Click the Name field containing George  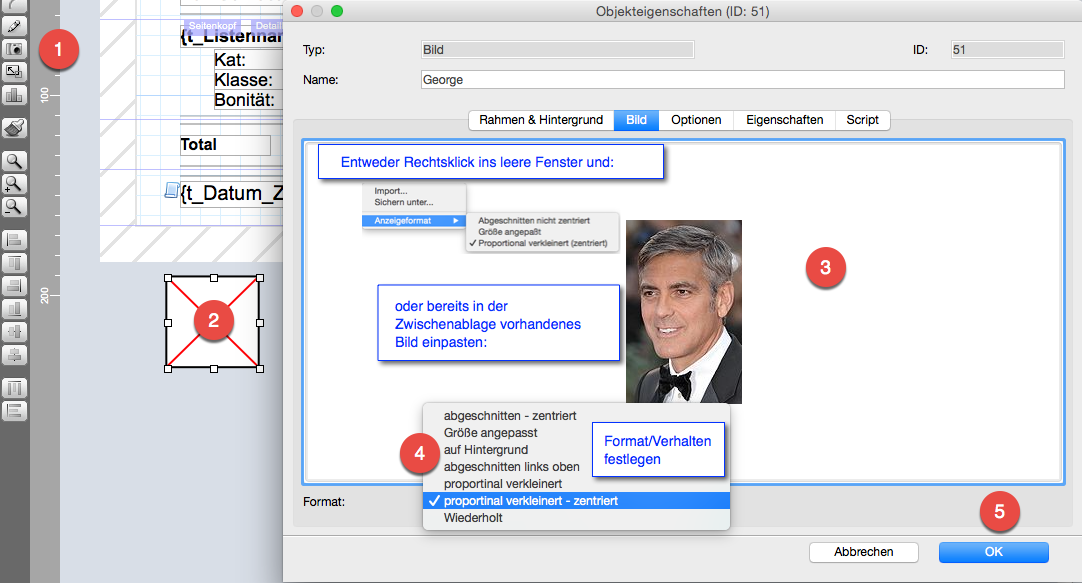point(742,80)
